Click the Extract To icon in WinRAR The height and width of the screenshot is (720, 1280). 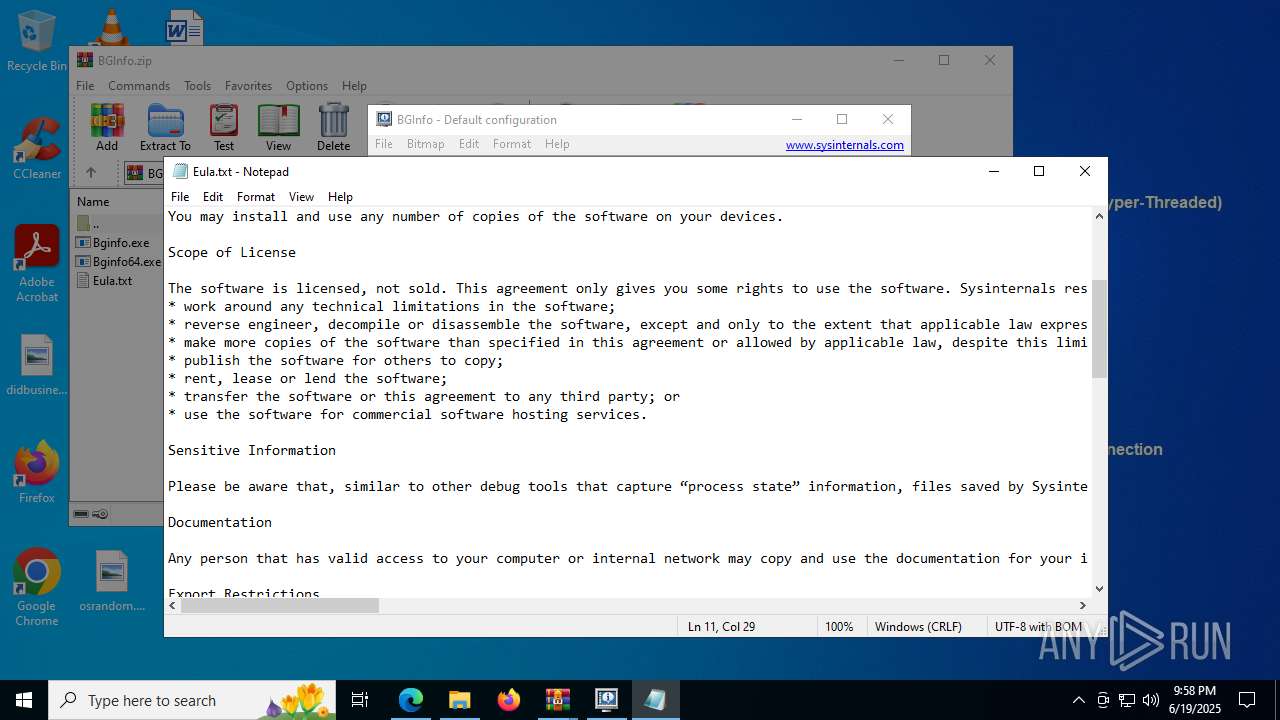pyautogui.click(x=165, y=127)
